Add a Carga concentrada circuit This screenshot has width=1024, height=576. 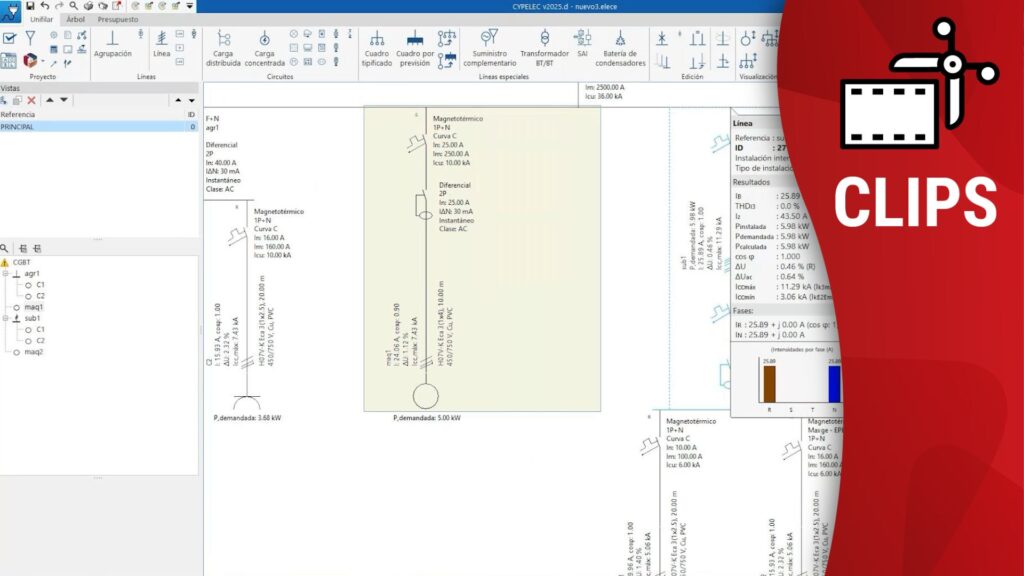click(265, 46)
